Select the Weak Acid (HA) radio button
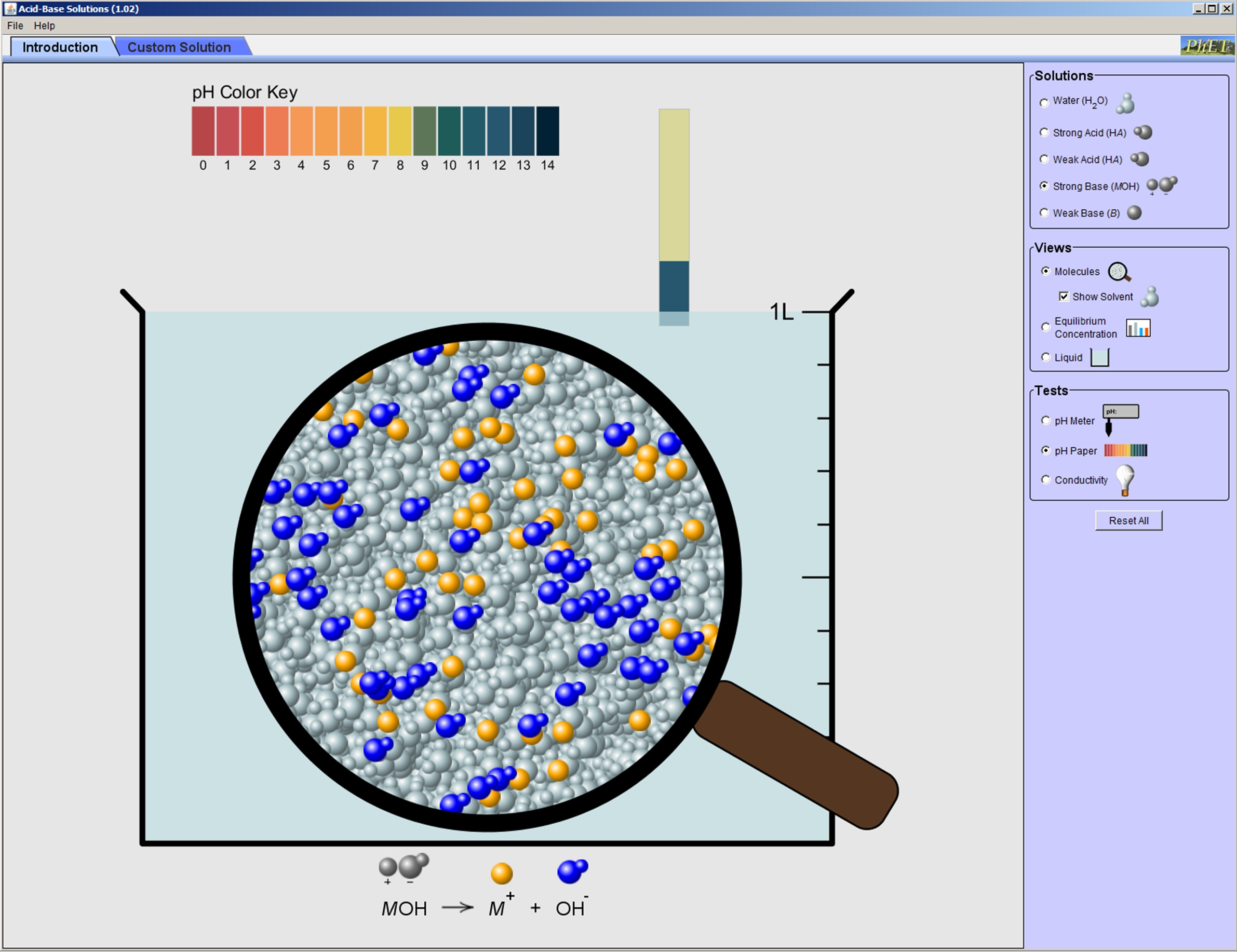This screenshot has height=952, width=1237. coord(1044,159)
